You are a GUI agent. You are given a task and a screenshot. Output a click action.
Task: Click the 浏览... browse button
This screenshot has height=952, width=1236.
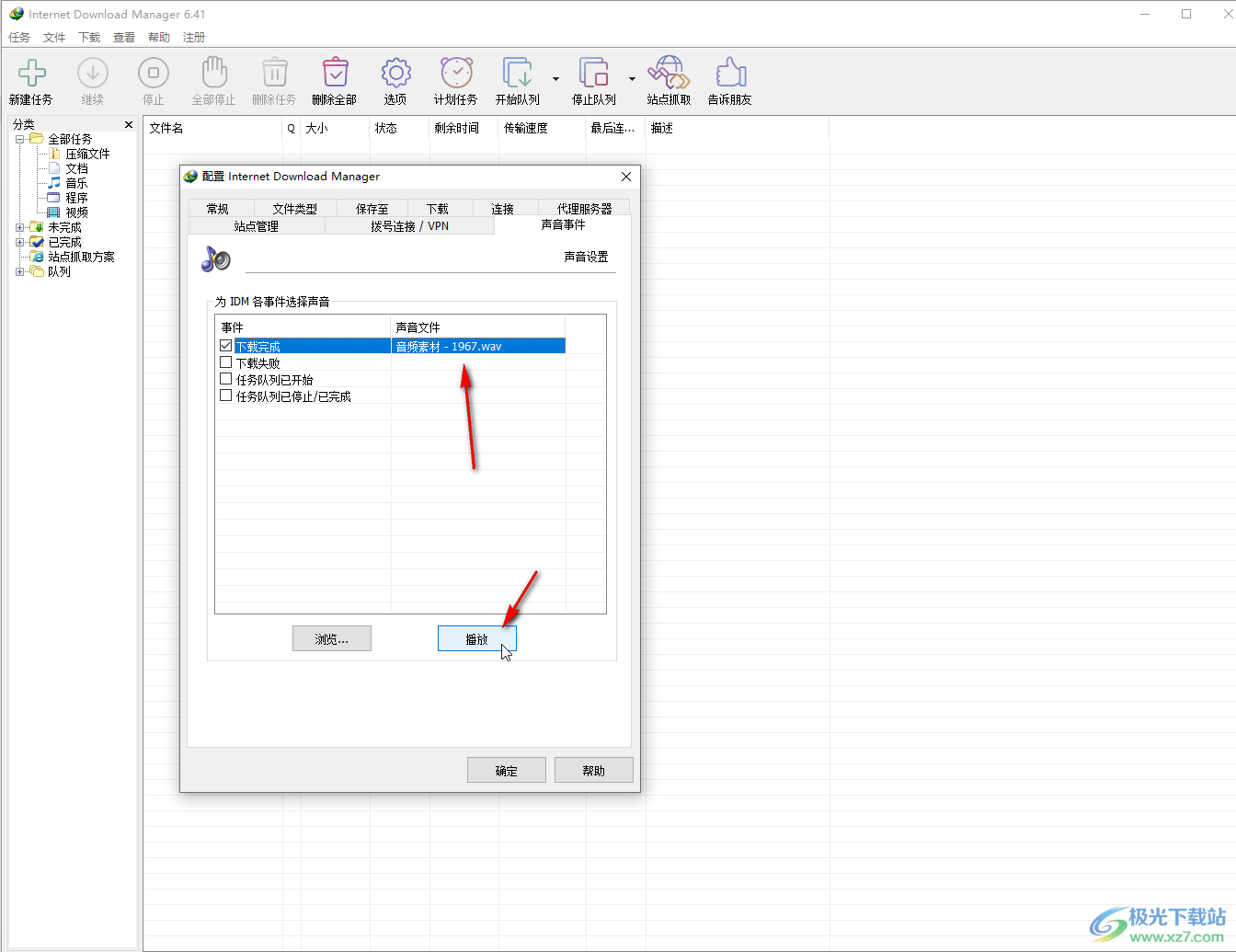[332, 639]
